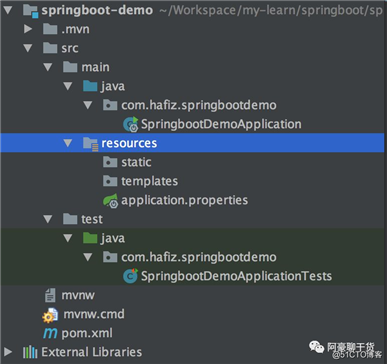Select the templates folder label
This screenshot has height=364, width=387.
point(150,181)
